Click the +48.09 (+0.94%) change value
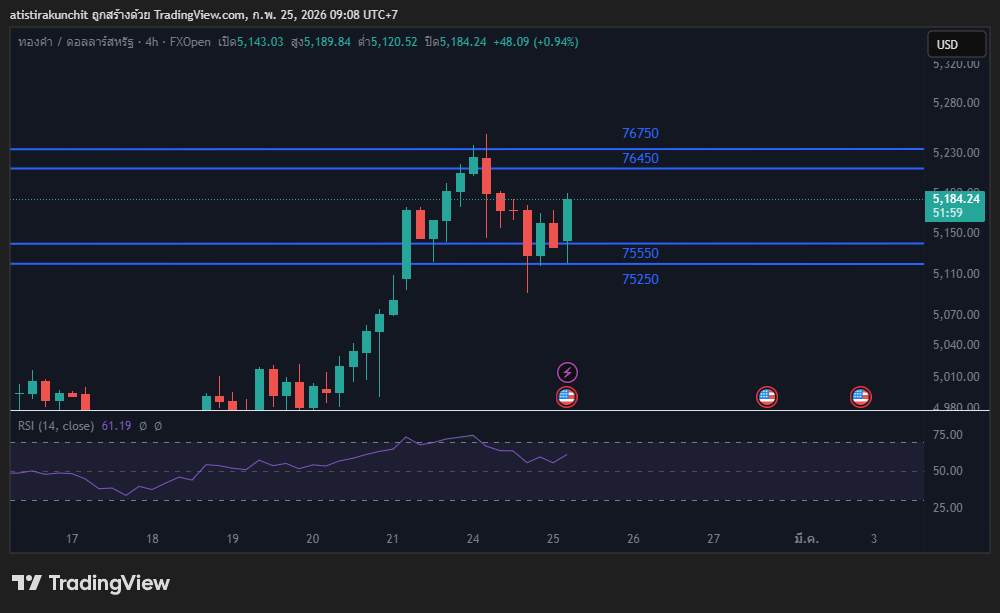Screen dimensions: 1000x613 [x=535, y=42]
